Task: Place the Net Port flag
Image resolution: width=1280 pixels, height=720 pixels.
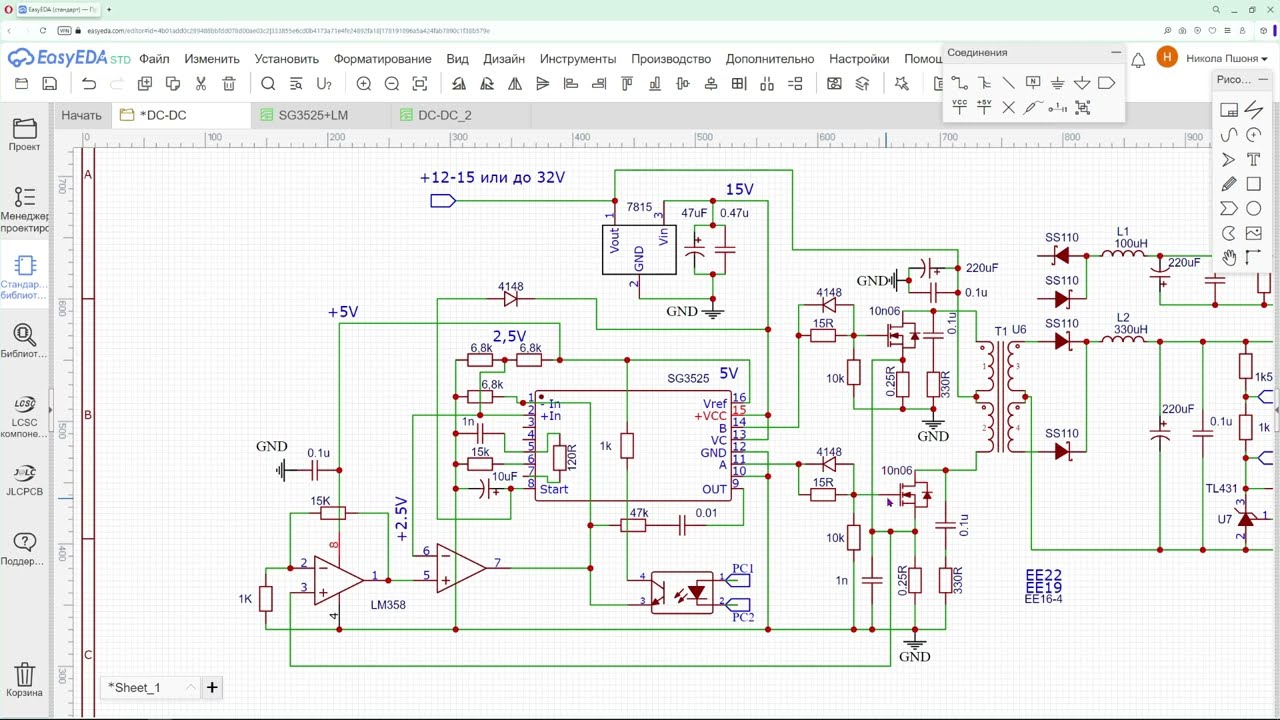Action: coord(1106,83)
